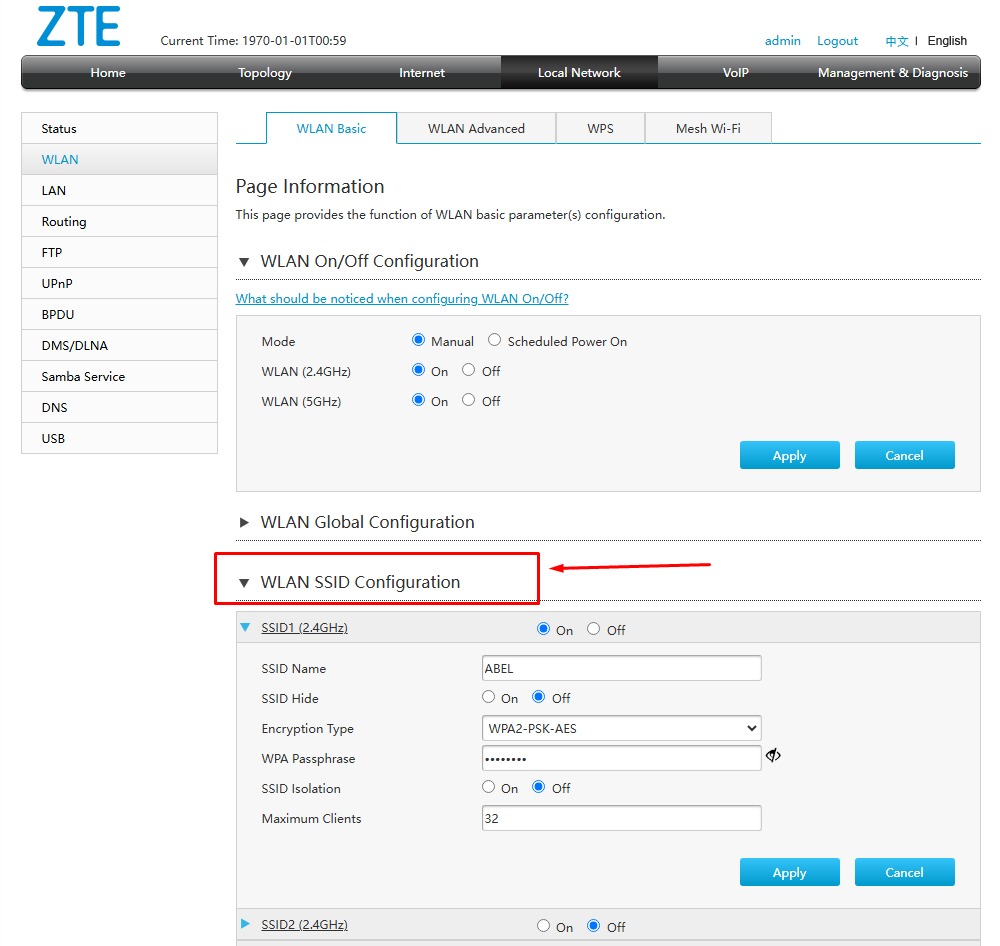Open the Home menu

click(108, 73)
